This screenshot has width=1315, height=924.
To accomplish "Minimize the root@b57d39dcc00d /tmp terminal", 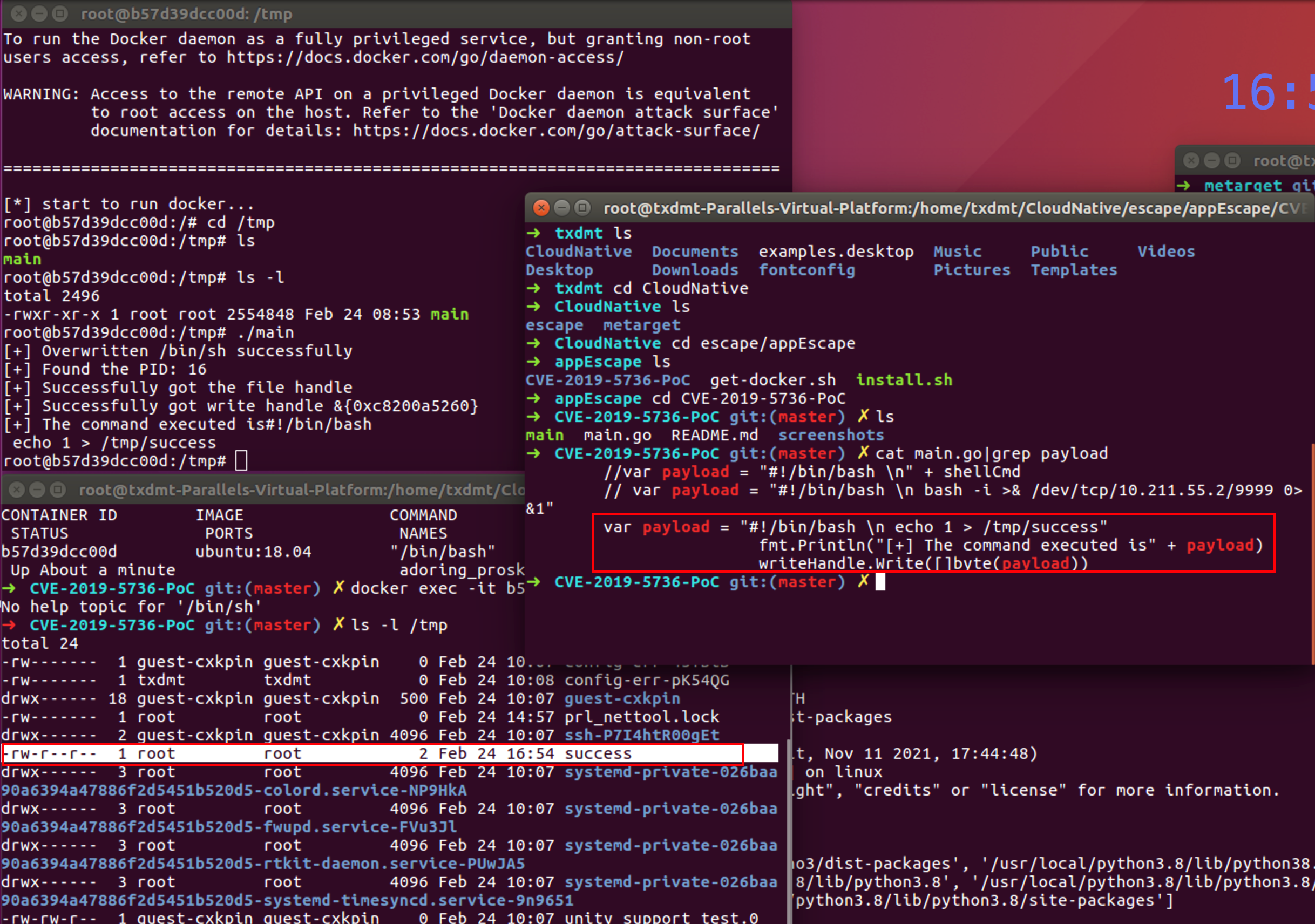I will [x=39, y=13].
